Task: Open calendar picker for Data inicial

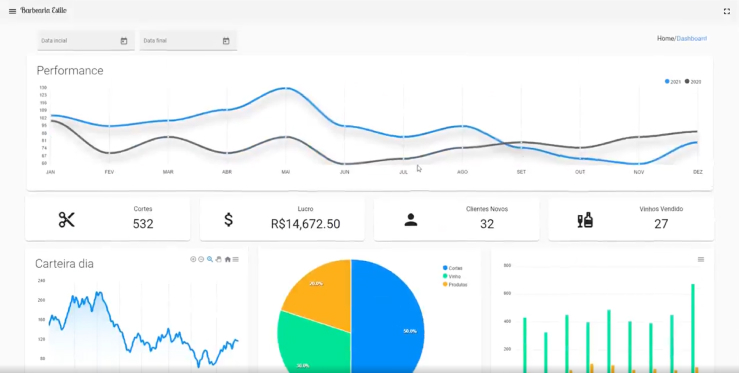Action: tap(124, 41)
